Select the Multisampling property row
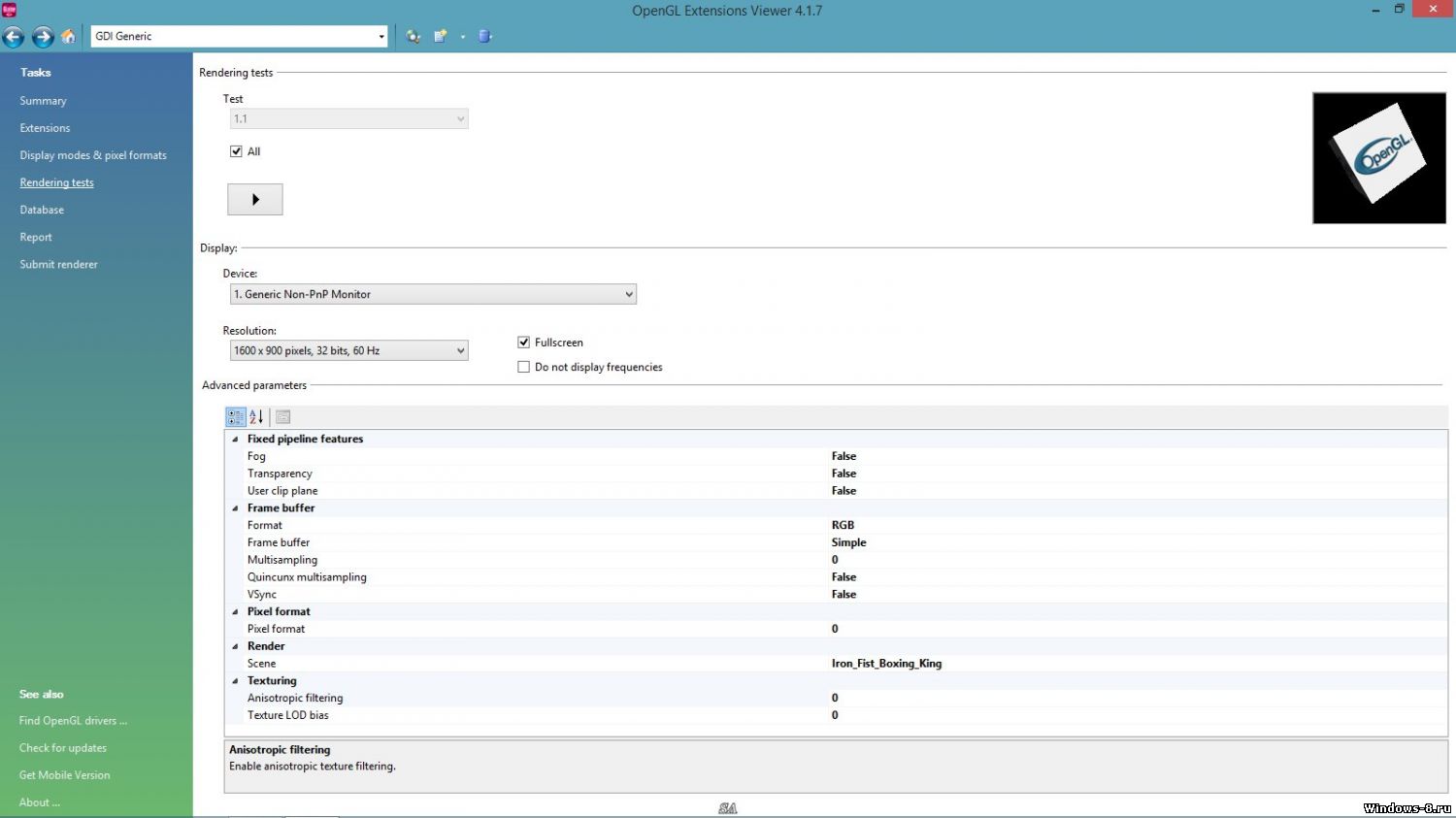The width and height of the screenshot is (1456, 818). coord(836,560)
